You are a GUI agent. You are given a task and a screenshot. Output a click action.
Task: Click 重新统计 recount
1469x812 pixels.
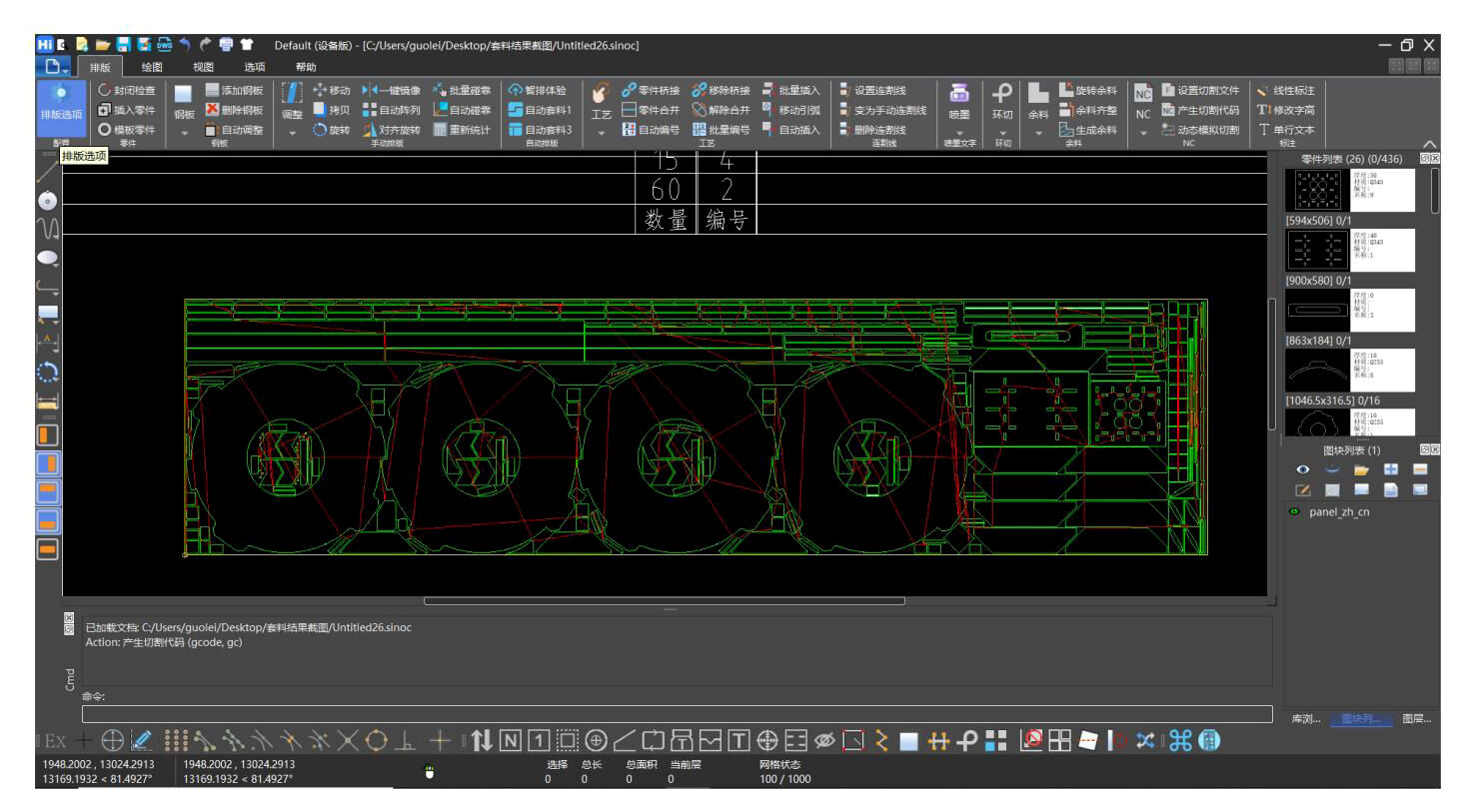(x=462, y=130)
